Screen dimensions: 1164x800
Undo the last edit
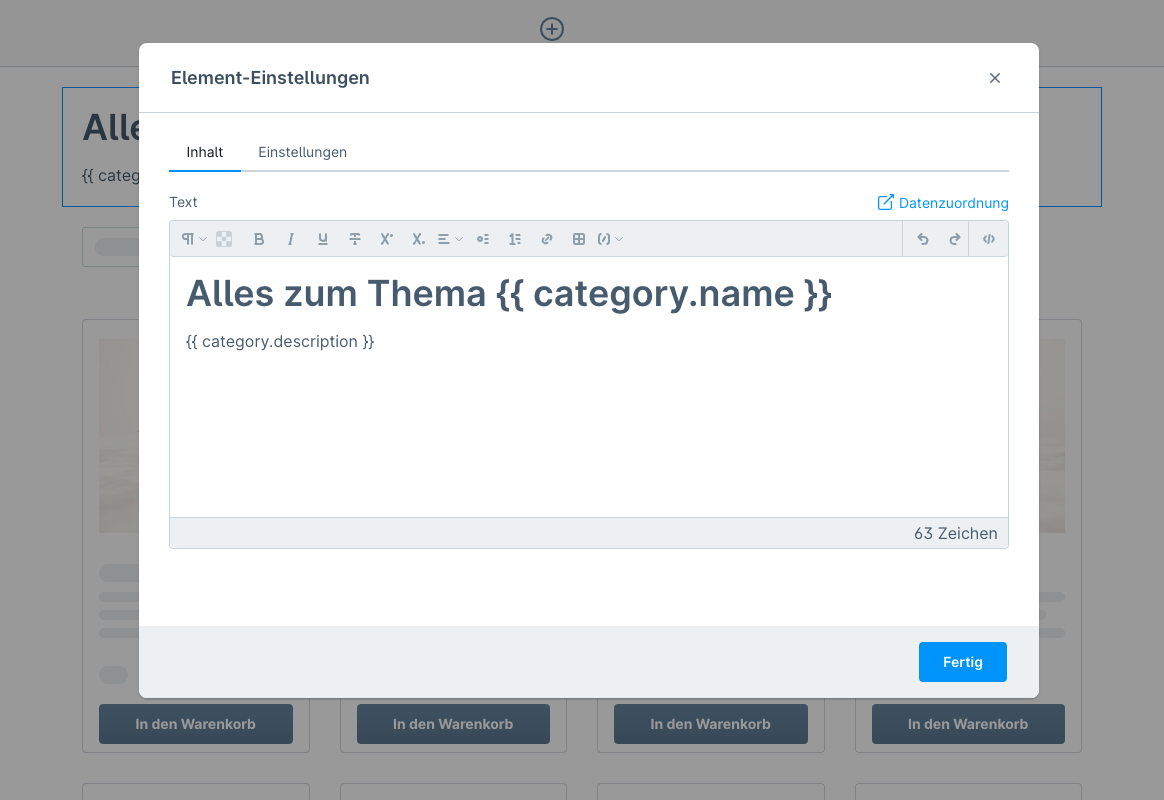tap(923, 239)
